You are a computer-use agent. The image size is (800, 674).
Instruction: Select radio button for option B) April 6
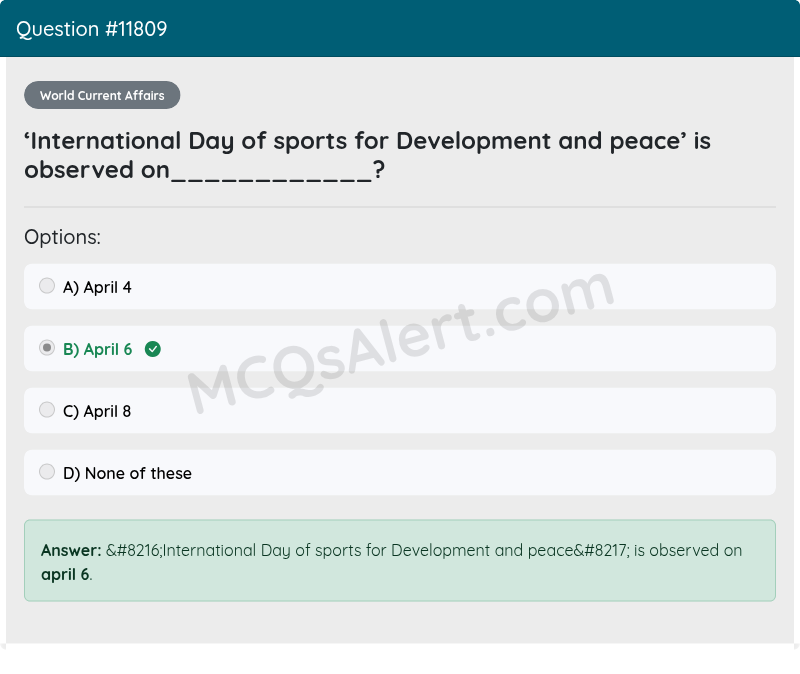click(47, 347)
